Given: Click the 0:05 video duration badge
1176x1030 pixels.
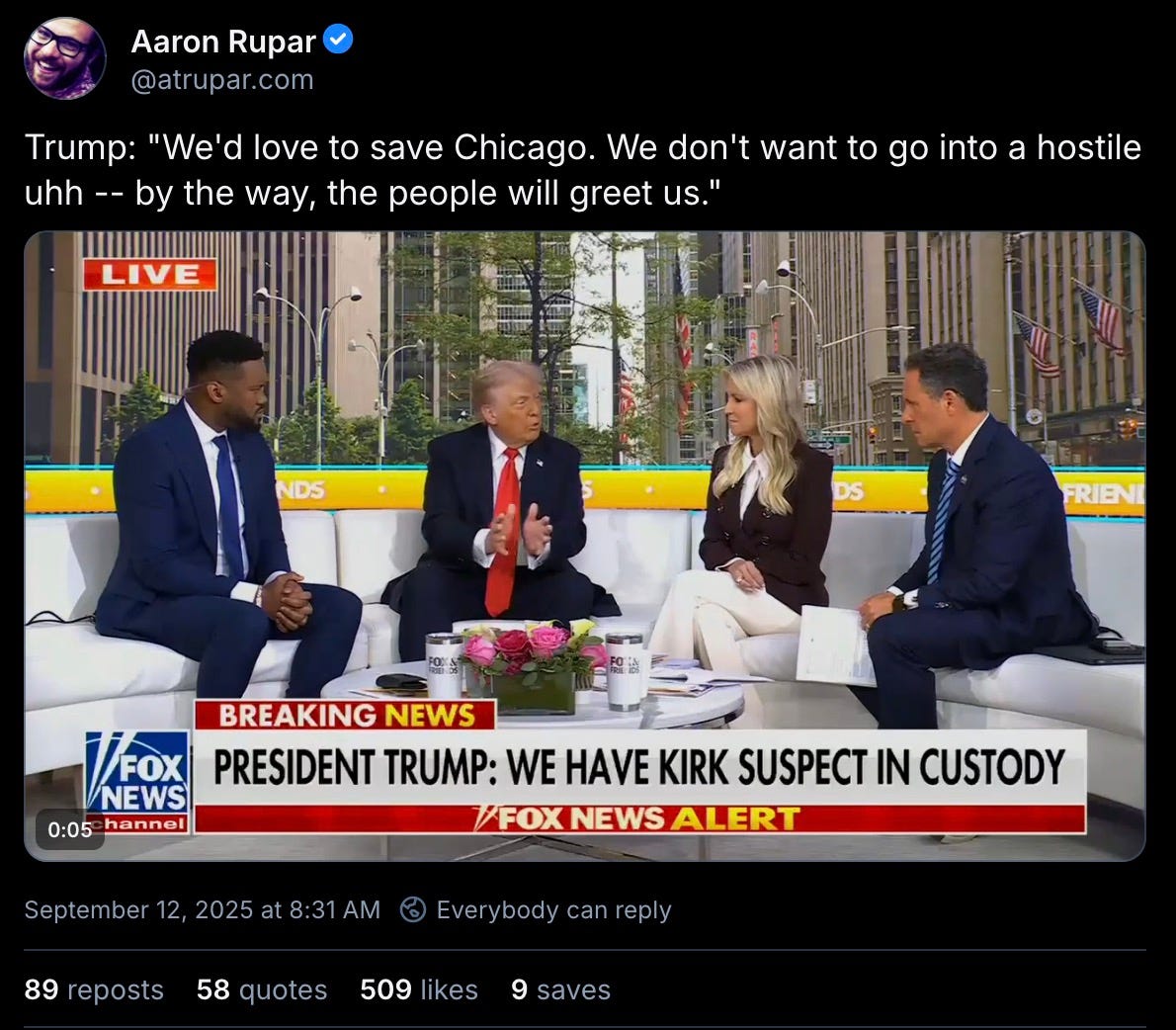Looking at the screenshot, I should 70,829.
